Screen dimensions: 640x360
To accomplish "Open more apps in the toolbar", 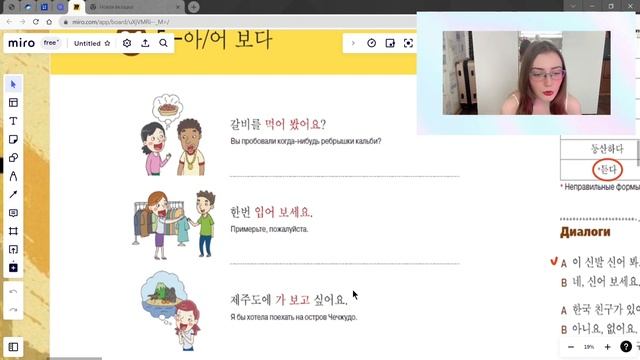I will coord(13,267).
